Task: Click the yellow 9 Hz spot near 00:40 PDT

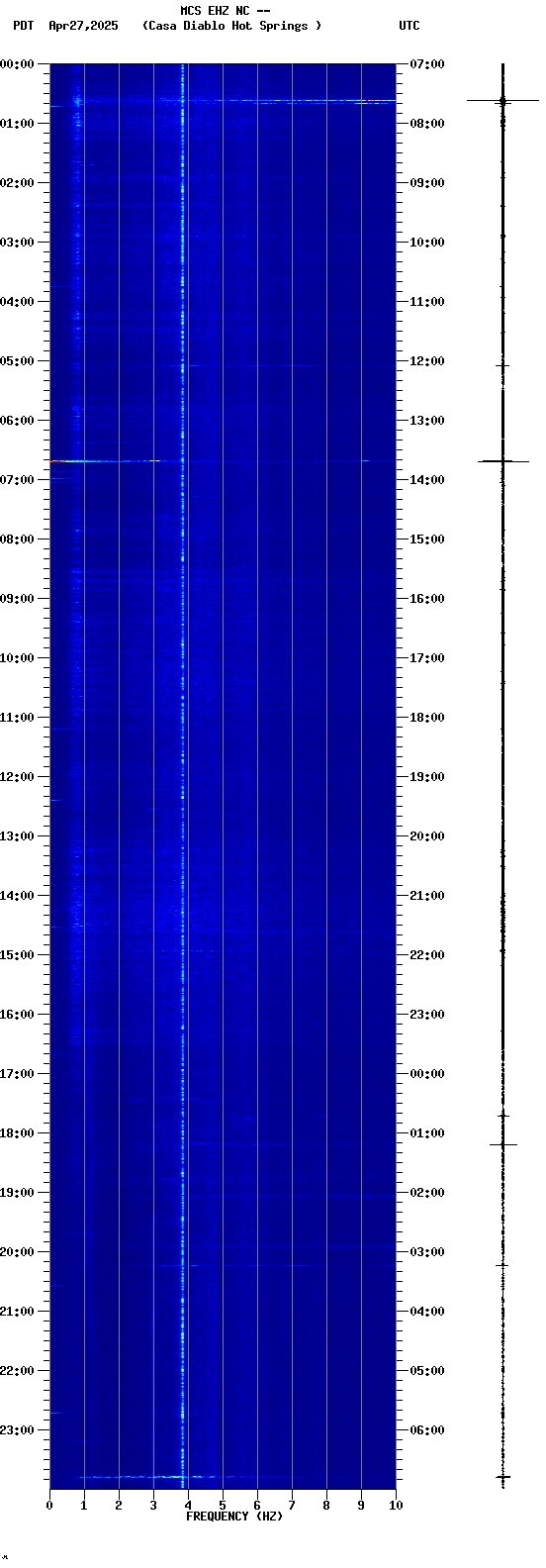Action: [x=363, y=103]
